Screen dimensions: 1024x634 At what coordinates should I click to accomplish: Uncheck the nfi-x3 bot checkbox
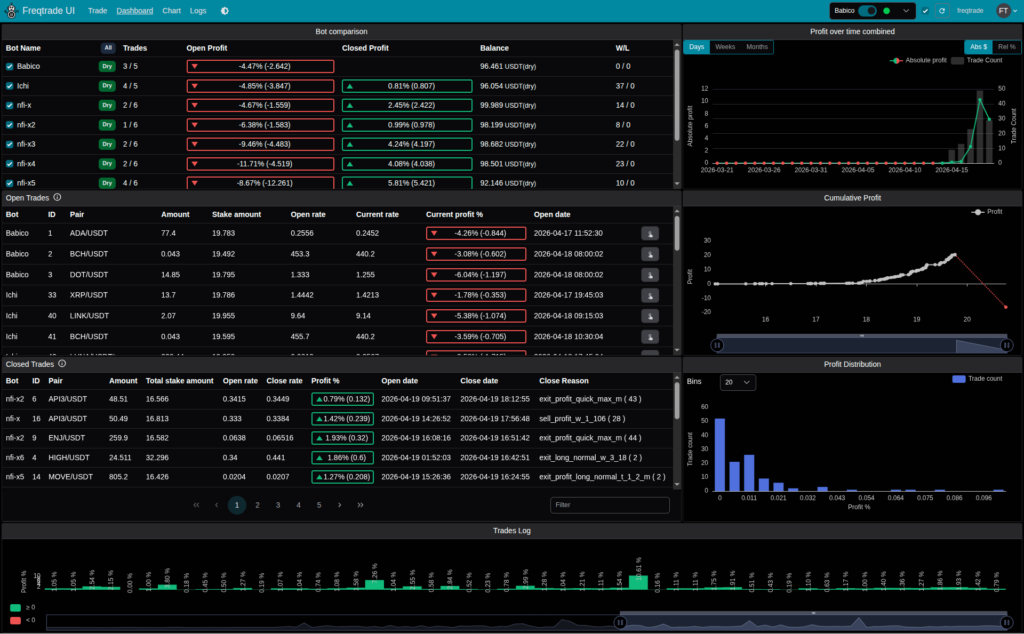coord(10,144)
